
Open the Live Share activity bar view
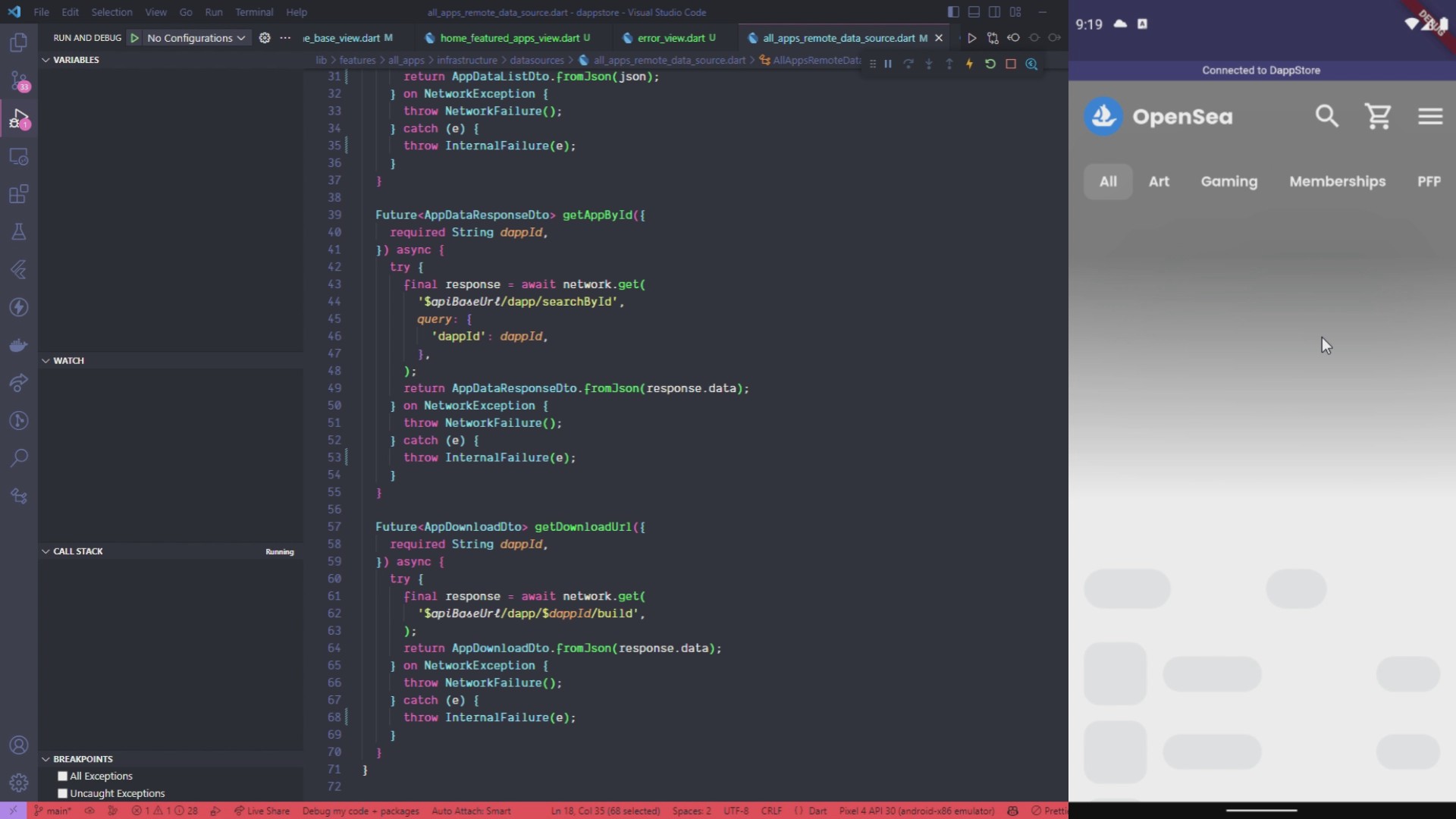[18, 383]
